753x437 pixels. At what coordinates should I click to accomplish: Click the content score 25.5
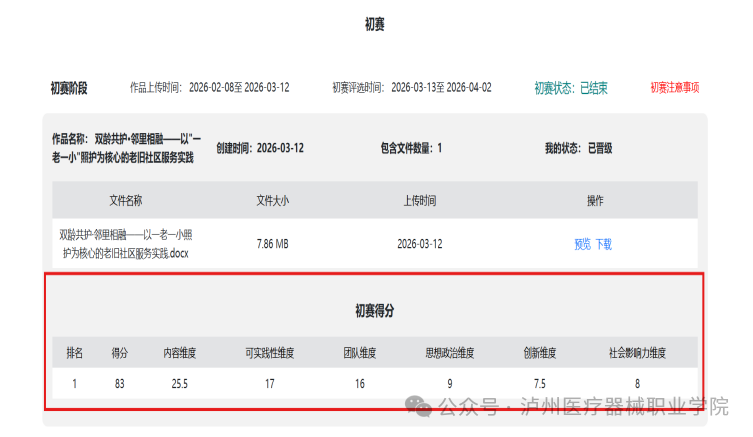pyautogui.click(x=180, y=384)
